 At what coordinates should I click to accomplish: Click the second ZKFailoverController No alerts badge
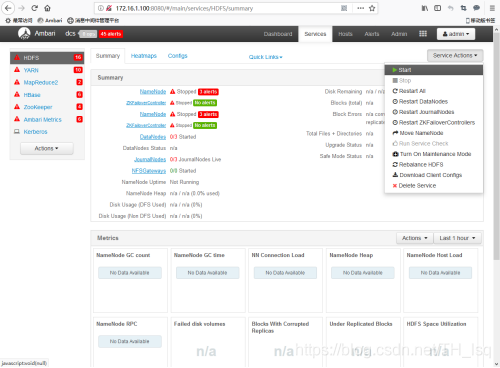click(205, 125)
